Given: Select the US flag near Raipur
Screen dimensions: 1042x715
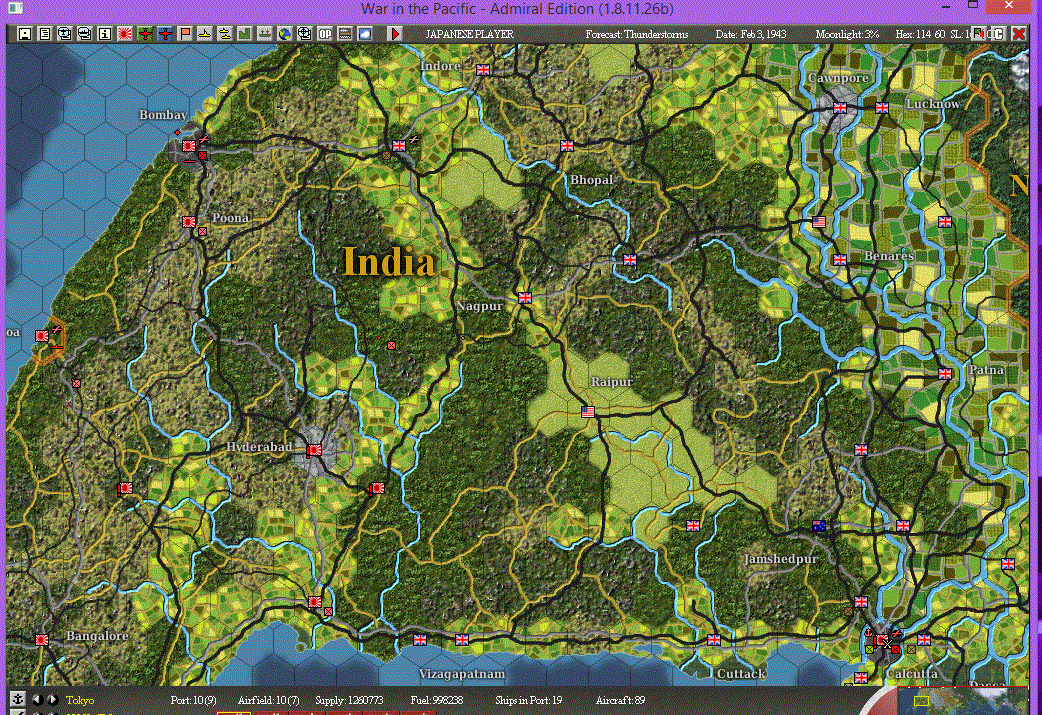Looking at the screenshot, I should pos(588,412).
